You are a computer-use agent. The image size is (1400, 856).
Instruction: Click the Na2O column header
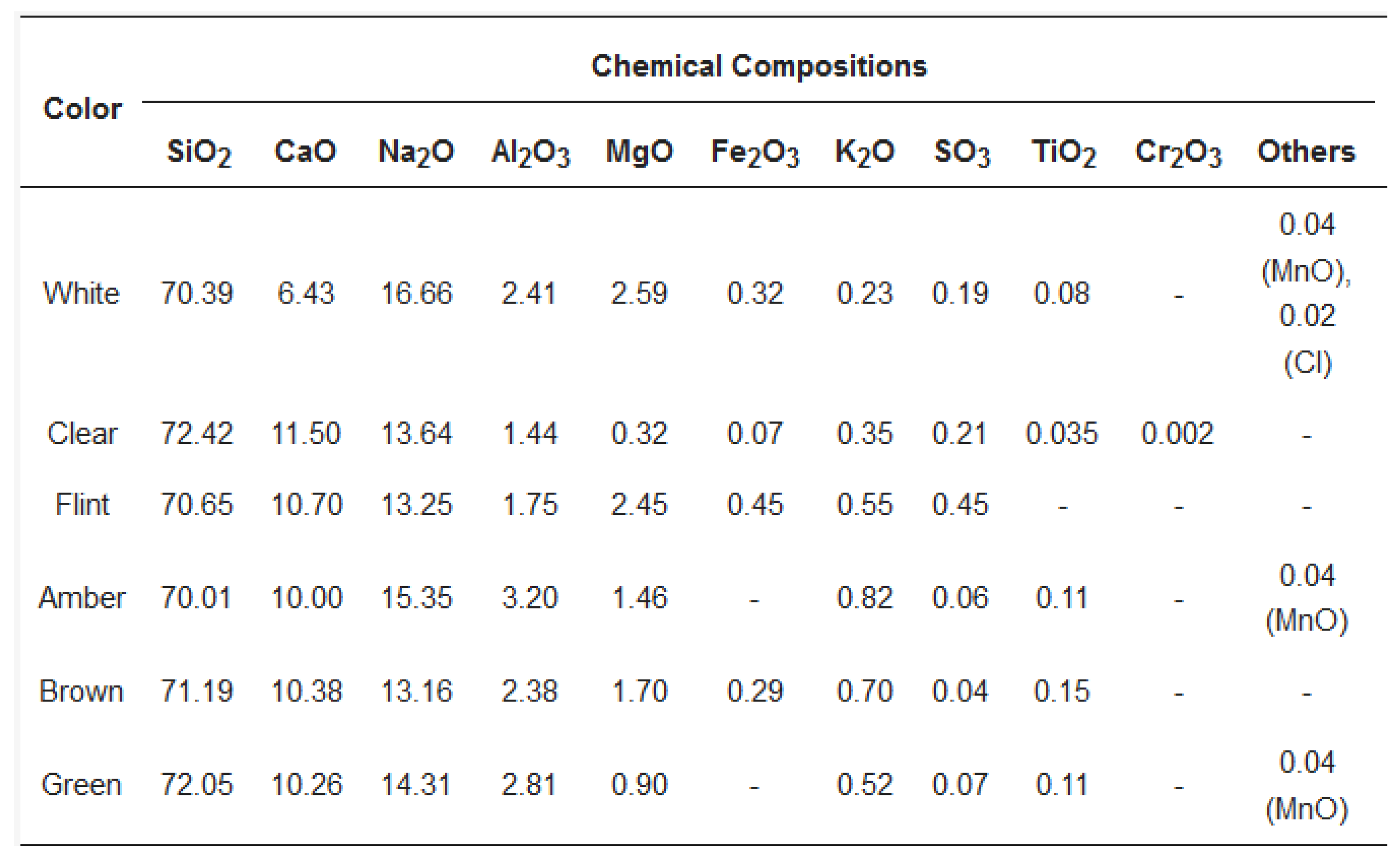tap(416, 152)
